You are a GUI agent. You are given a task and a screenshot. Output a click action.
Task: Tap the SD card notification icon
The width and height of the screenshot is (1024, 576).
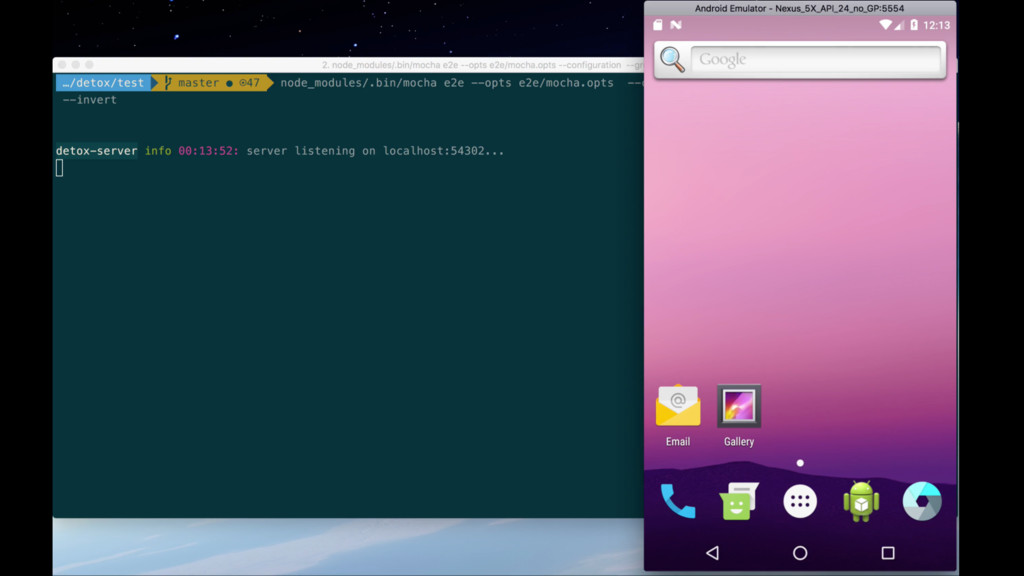pos(658,25)
